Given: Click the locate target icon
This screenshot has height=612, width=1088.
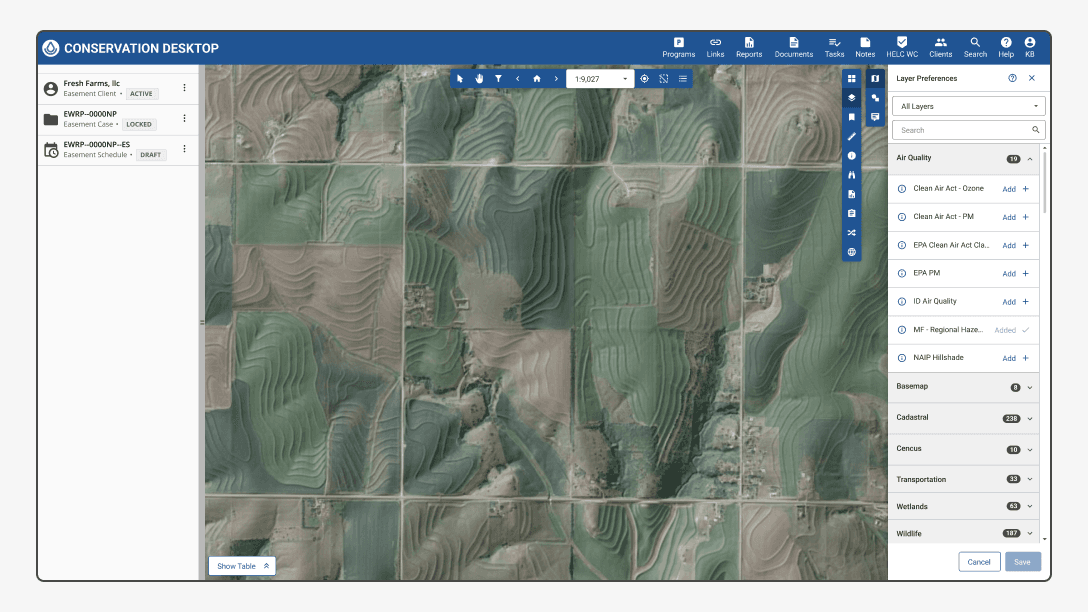Looking at the screenshot, I should click(x=644, y=78).
